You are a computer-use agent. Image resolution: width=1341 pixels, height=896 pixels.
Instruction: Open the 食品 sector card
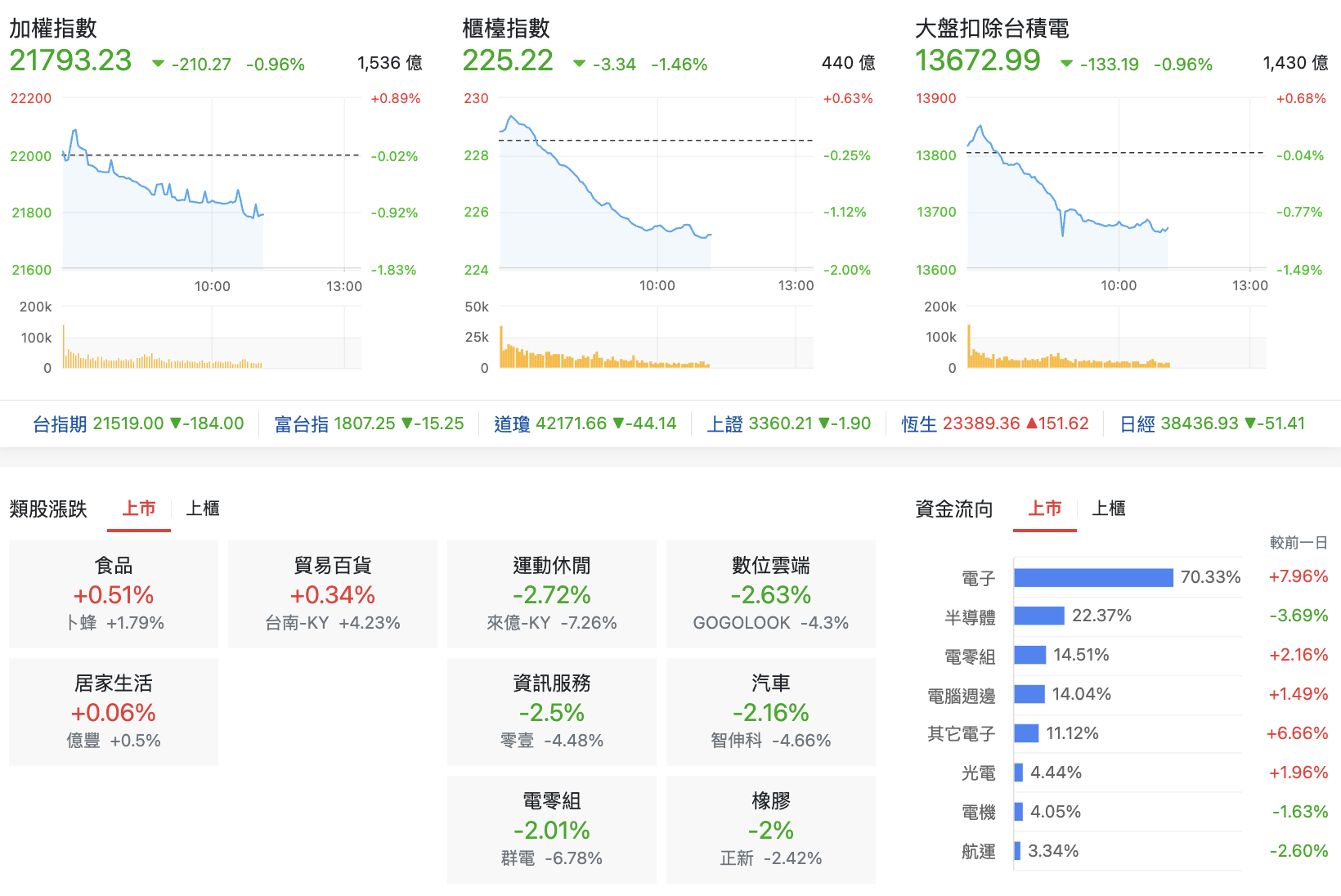tap(114, 594)
